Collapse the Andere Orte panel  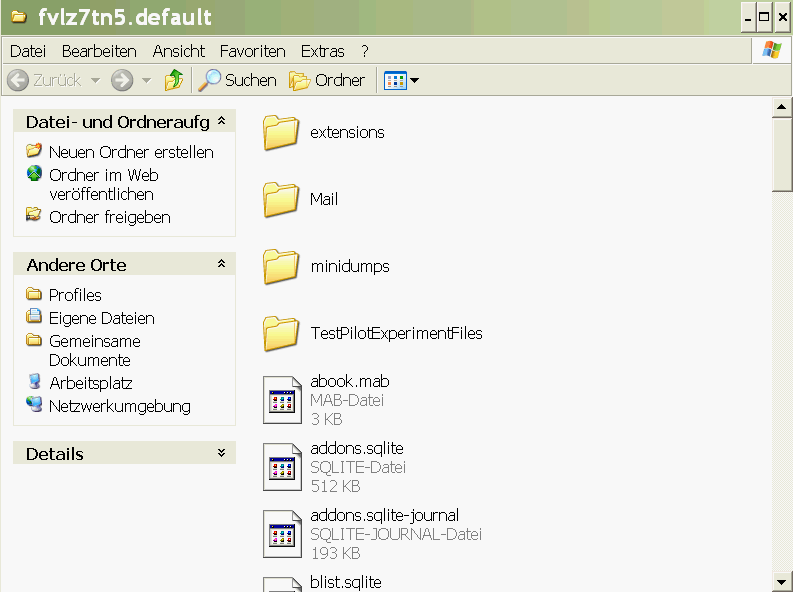coord(221,265)
